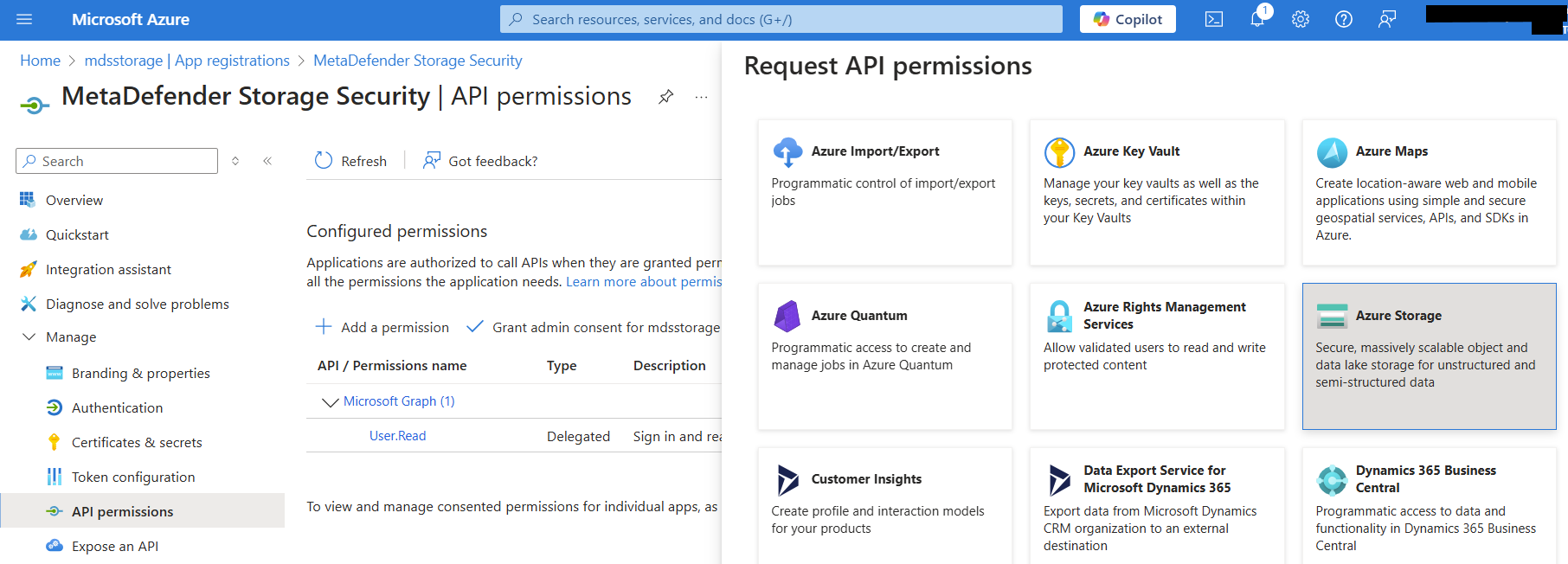Toggle expand or collapse all sidebar groups
The height and width of the screenshot is (564, 1568).
click(x=235, y=161)
